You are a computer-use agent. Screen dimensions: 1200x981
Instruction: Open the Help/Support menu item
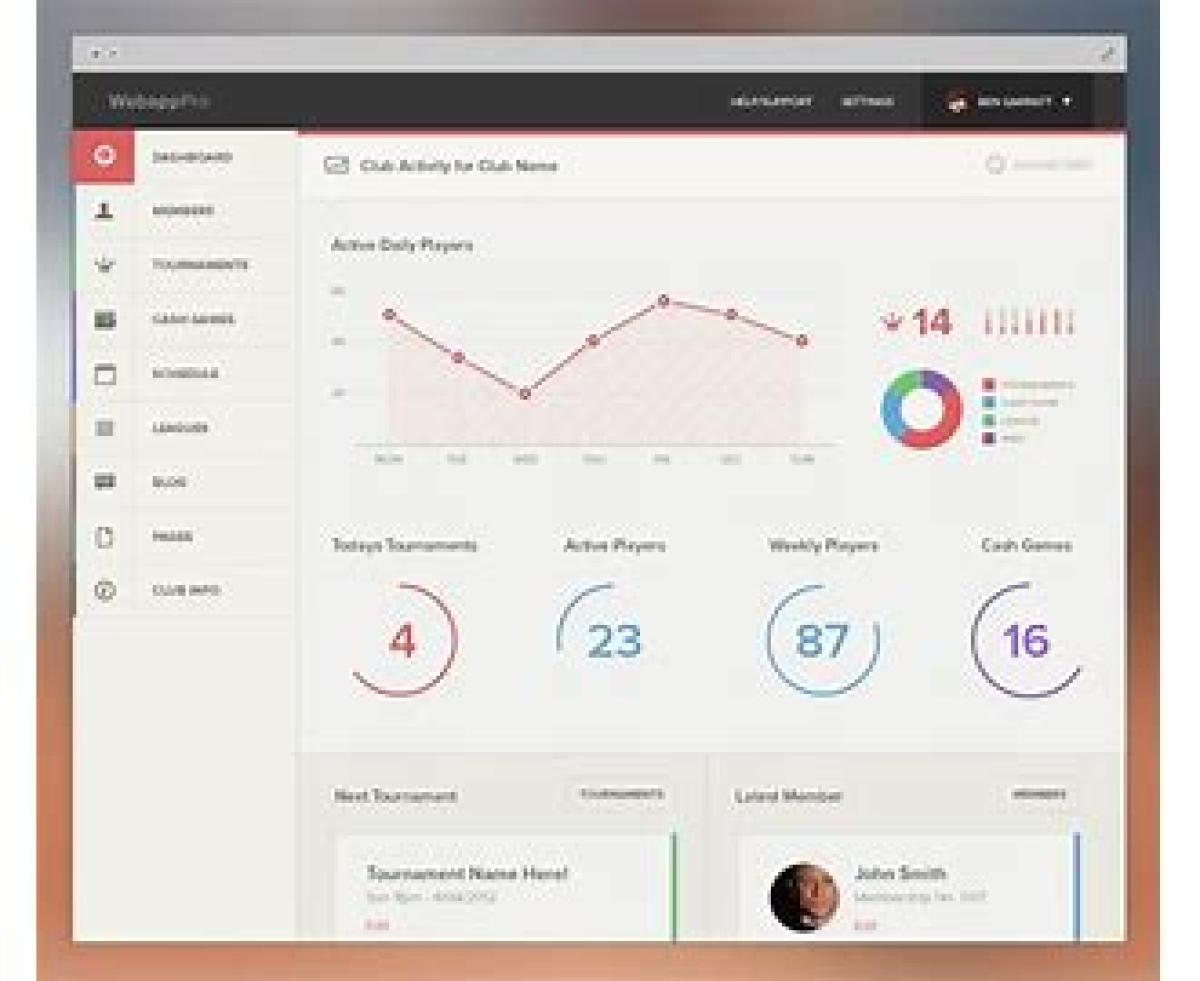pos(771,102)
